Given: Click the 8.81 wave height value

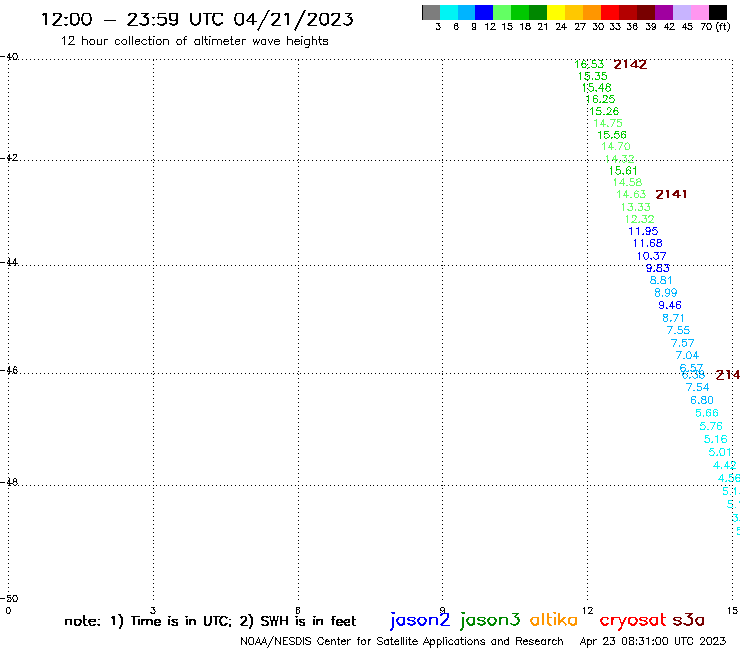Looking at the screenshot, I should [661, 280].
